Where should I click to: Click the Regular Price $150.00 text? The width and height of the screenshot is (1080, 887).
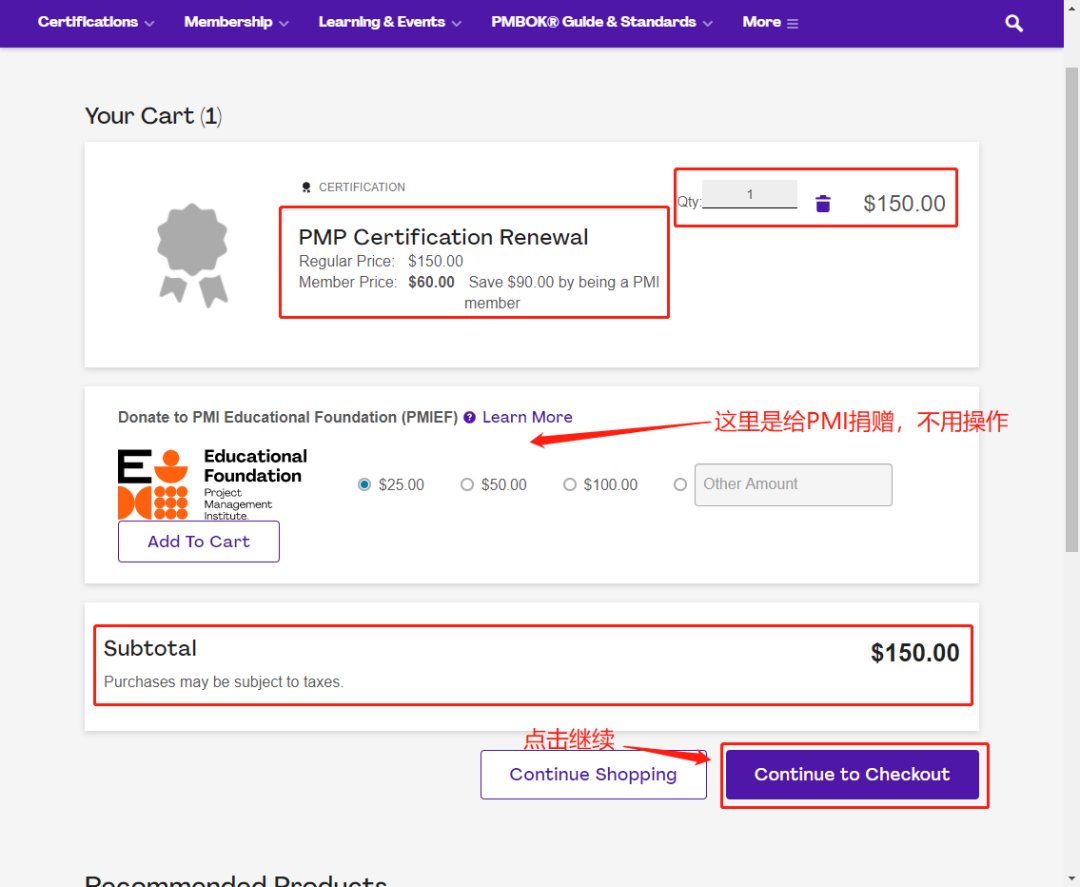(x=381, y=262)
